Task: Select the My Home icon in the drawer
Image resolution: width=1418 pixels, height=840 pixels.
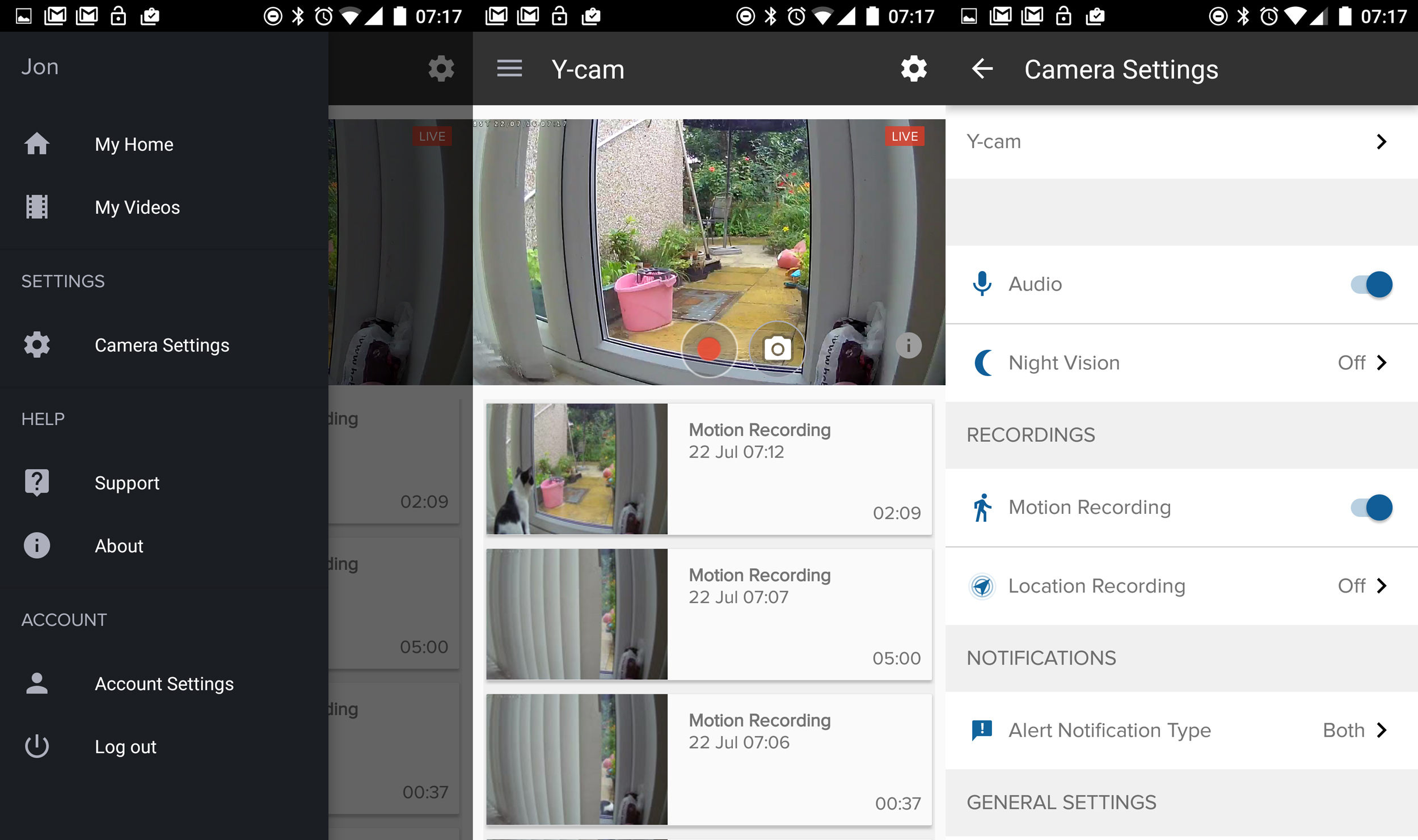Action: 36,143
